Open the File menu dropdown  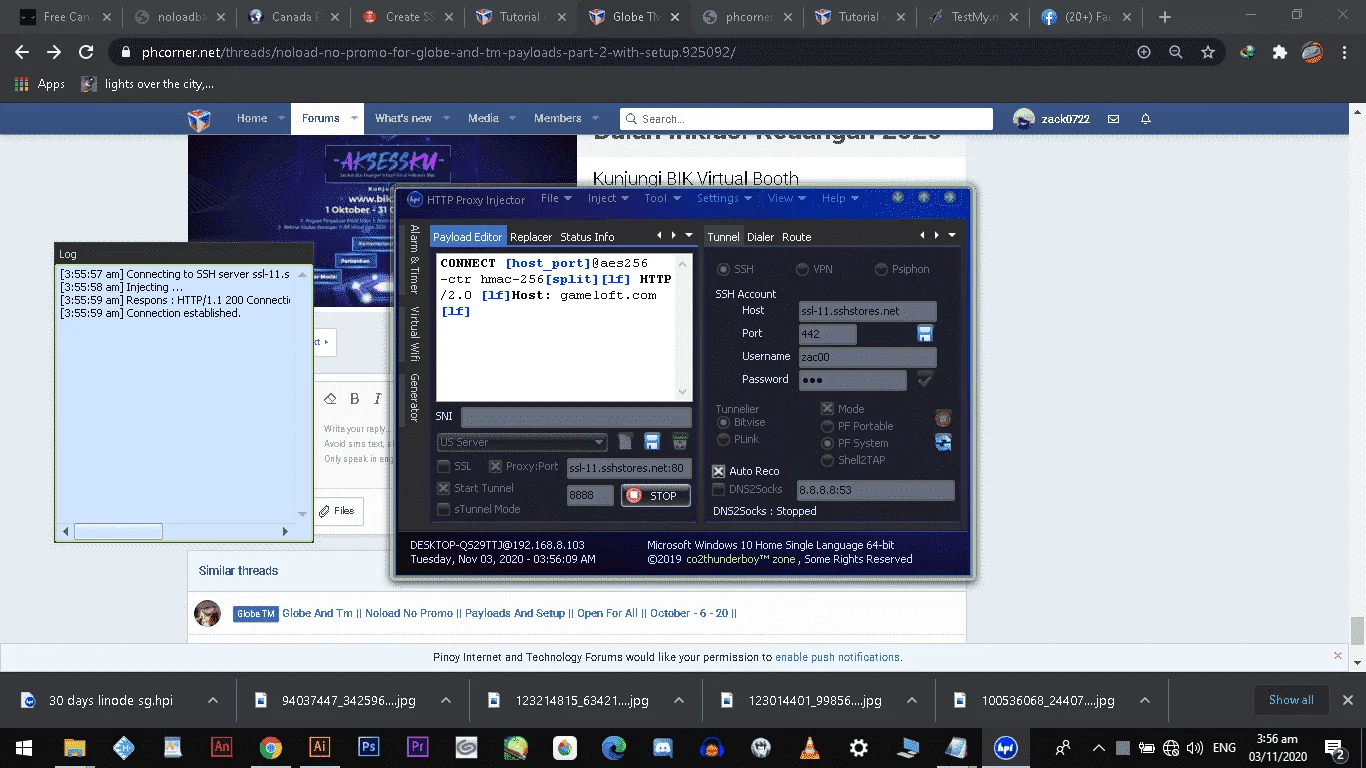click(x=556, y=198)
